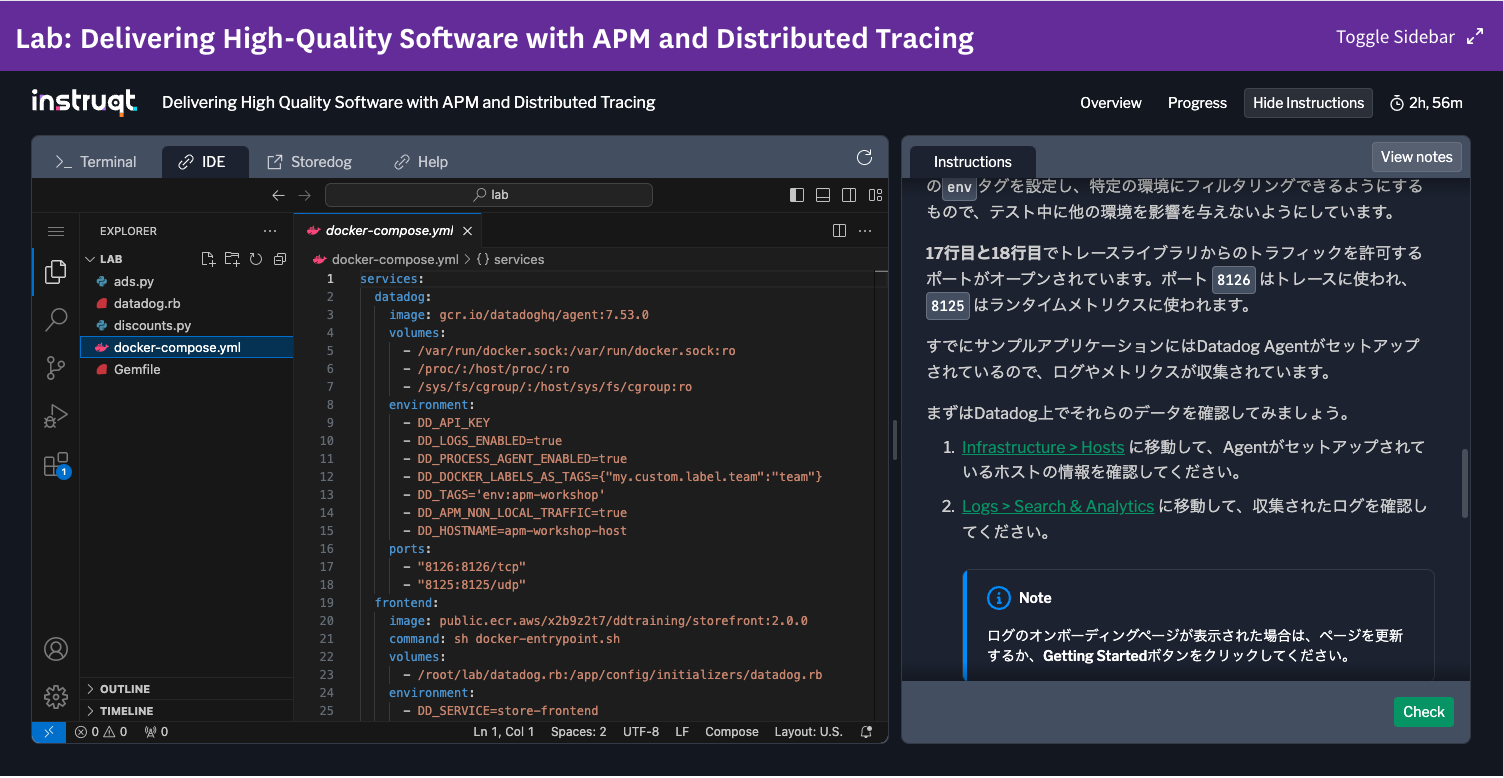
Task: Open Explorer Views and More Actions menu
Action: click(x=270, y=231)
